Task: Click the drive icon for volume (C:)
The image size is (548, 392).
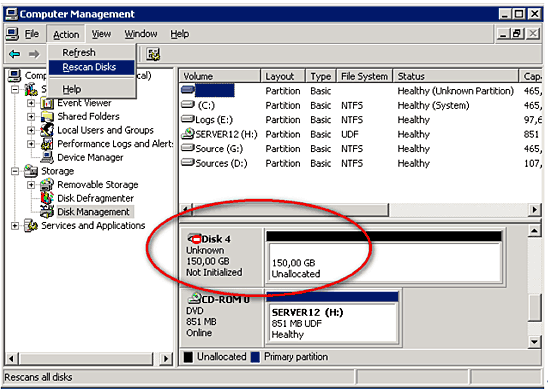Action: 188,104
